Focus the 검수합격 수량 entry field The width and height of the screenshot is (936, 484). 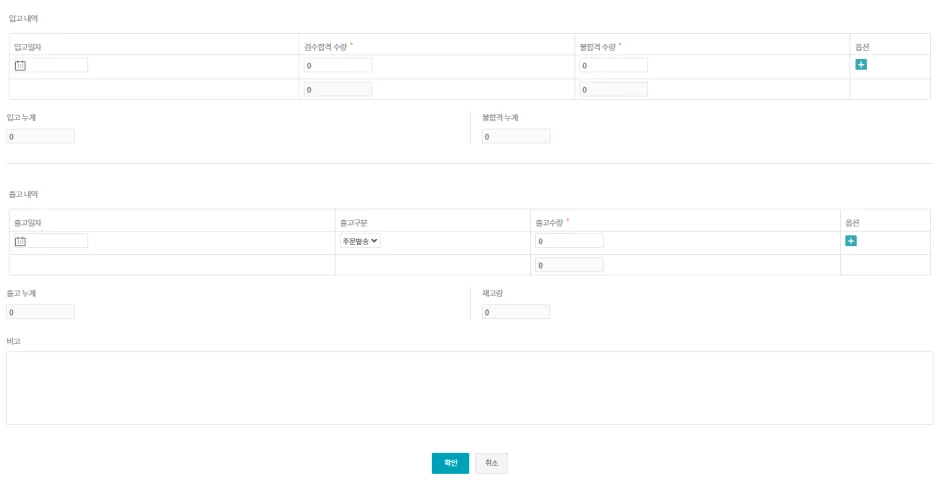point(338,66)
